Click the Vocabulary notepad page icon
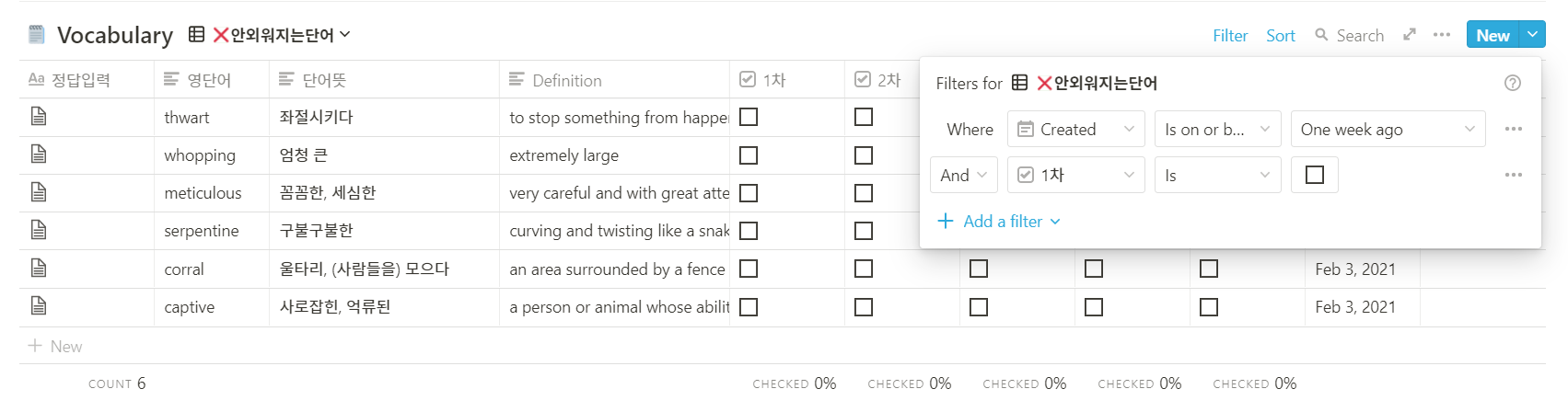This screenshot has width=1568, height=412. point(37,35)
